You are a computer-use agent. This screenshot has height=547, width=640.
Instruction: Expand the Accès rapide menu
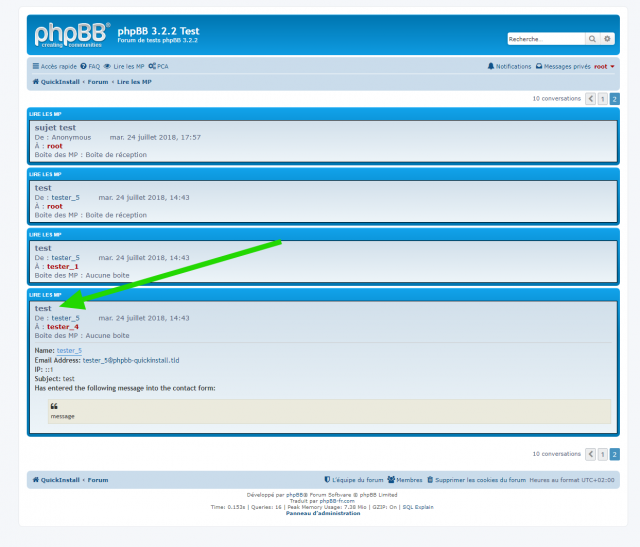click(55, 66)
